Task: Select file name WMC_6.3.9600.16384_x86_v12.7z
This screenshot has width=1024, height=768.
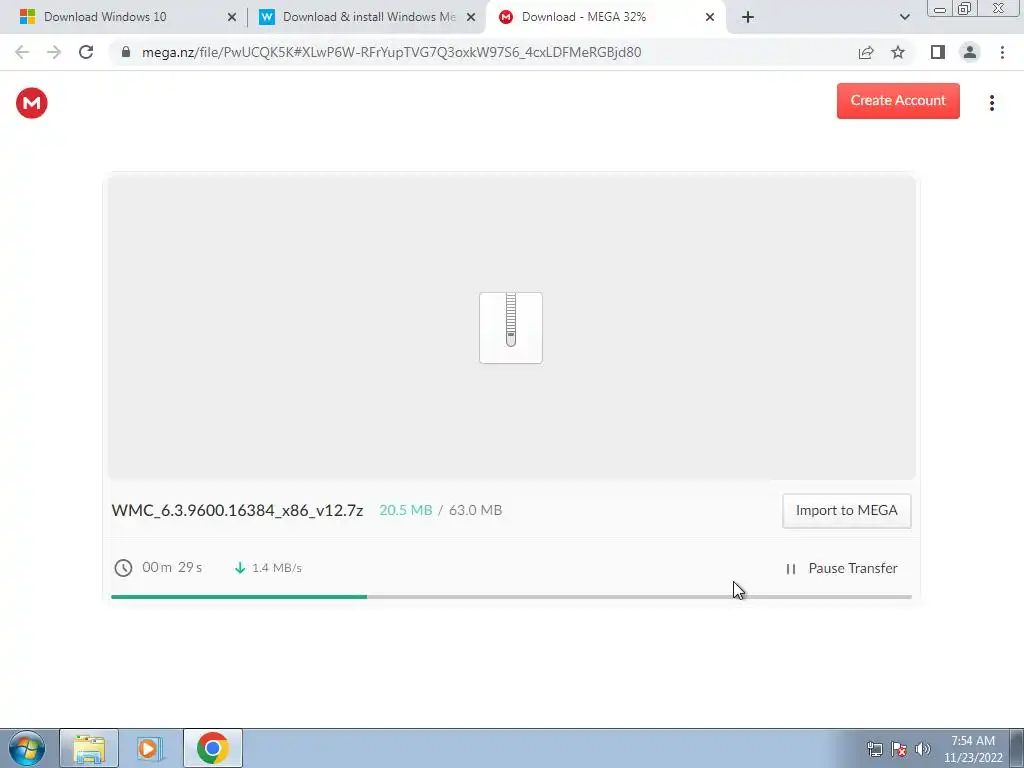Action: pos(237,510)
